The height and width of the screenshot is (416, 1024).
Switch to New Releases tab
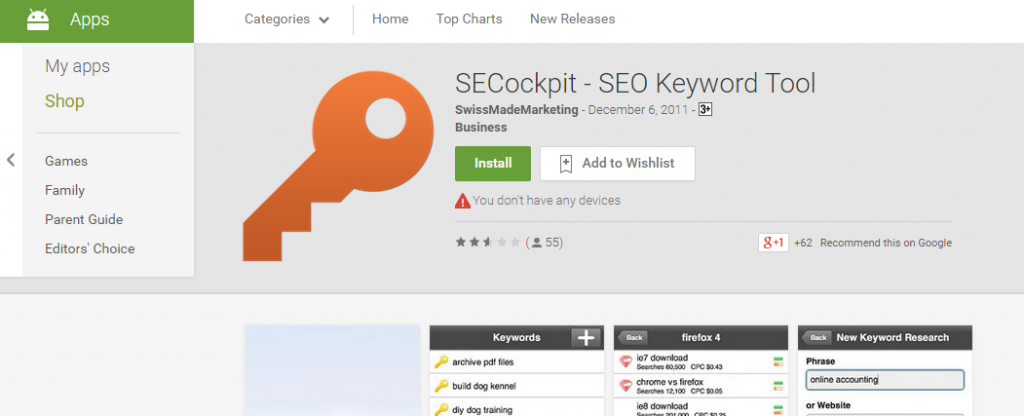pyautogui.click(x=572, y=20)
